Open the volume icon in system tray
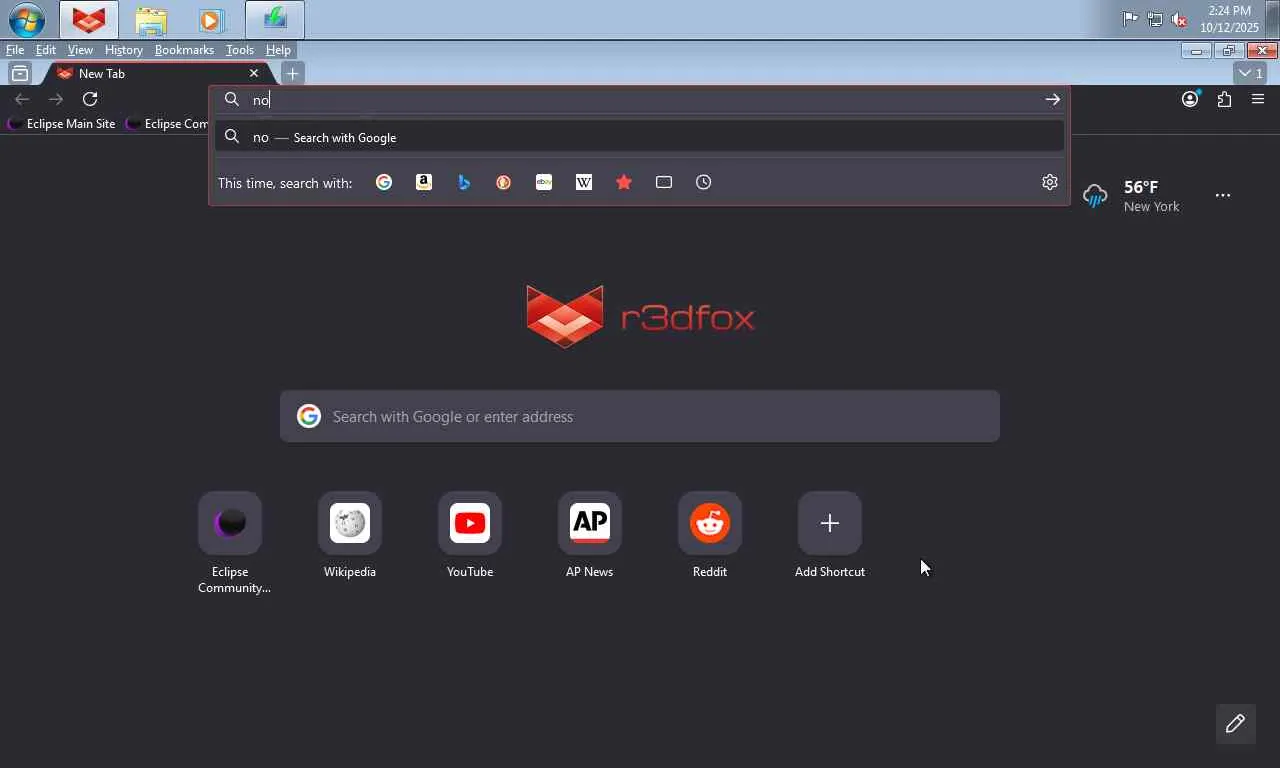Screen dimensions: 1280x768 tap(1179, 19)
